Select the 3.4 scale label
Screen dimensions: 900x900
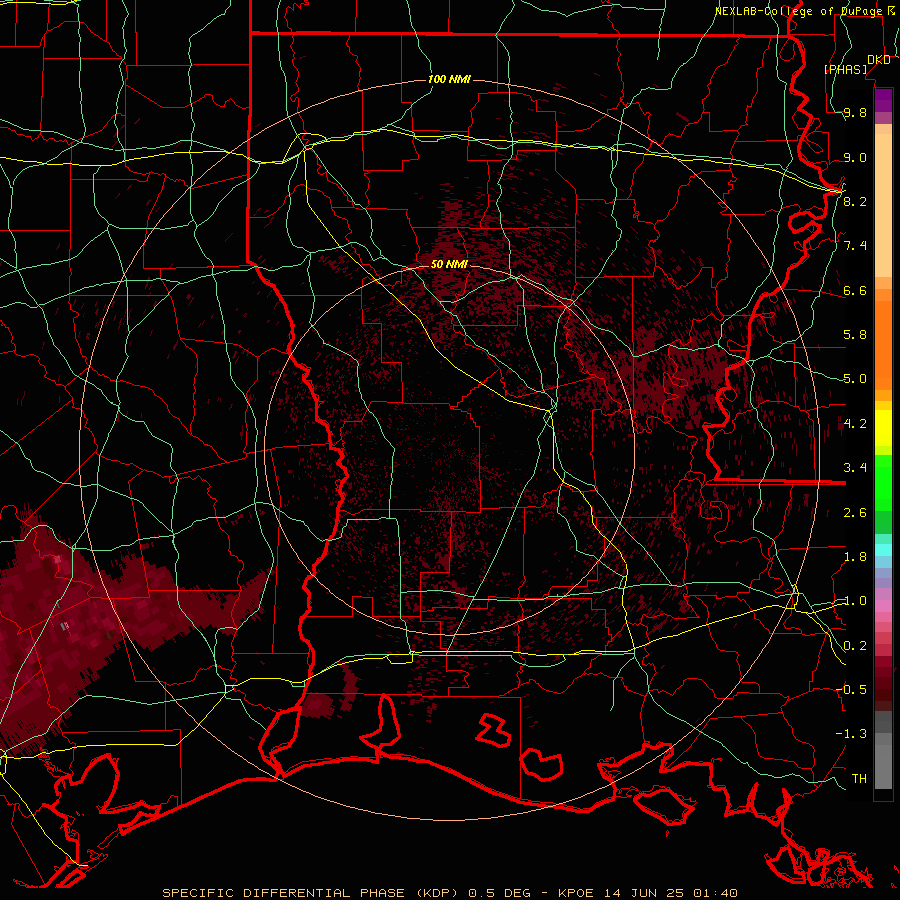855,468
